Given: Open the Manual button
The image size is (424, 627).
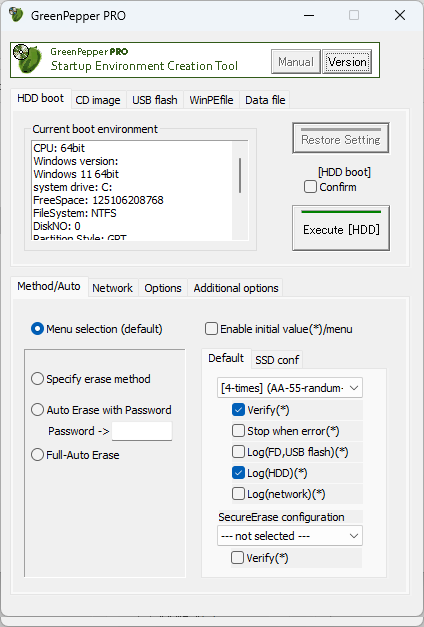Looking at the screenshot, I should tap(296, 62).
